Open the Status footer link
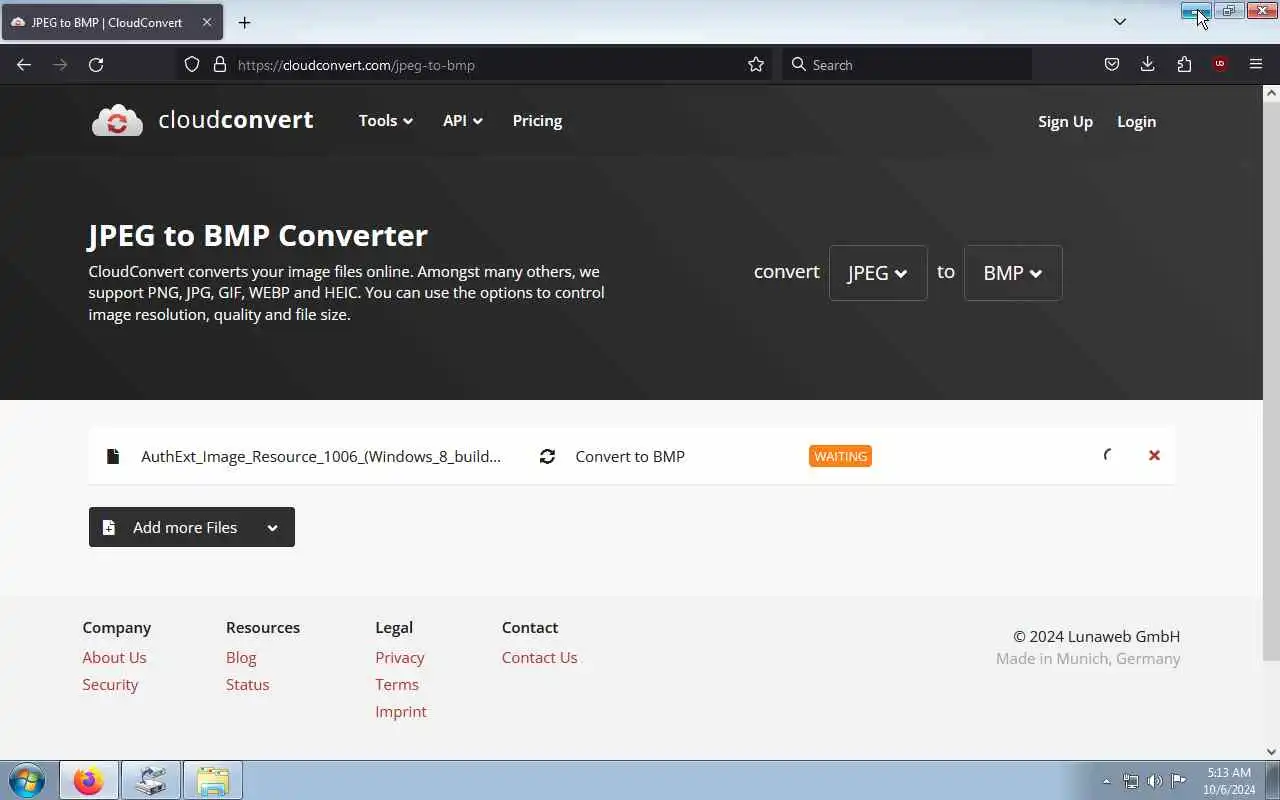This screenshot has height=800, width=1280. point(247,684)
